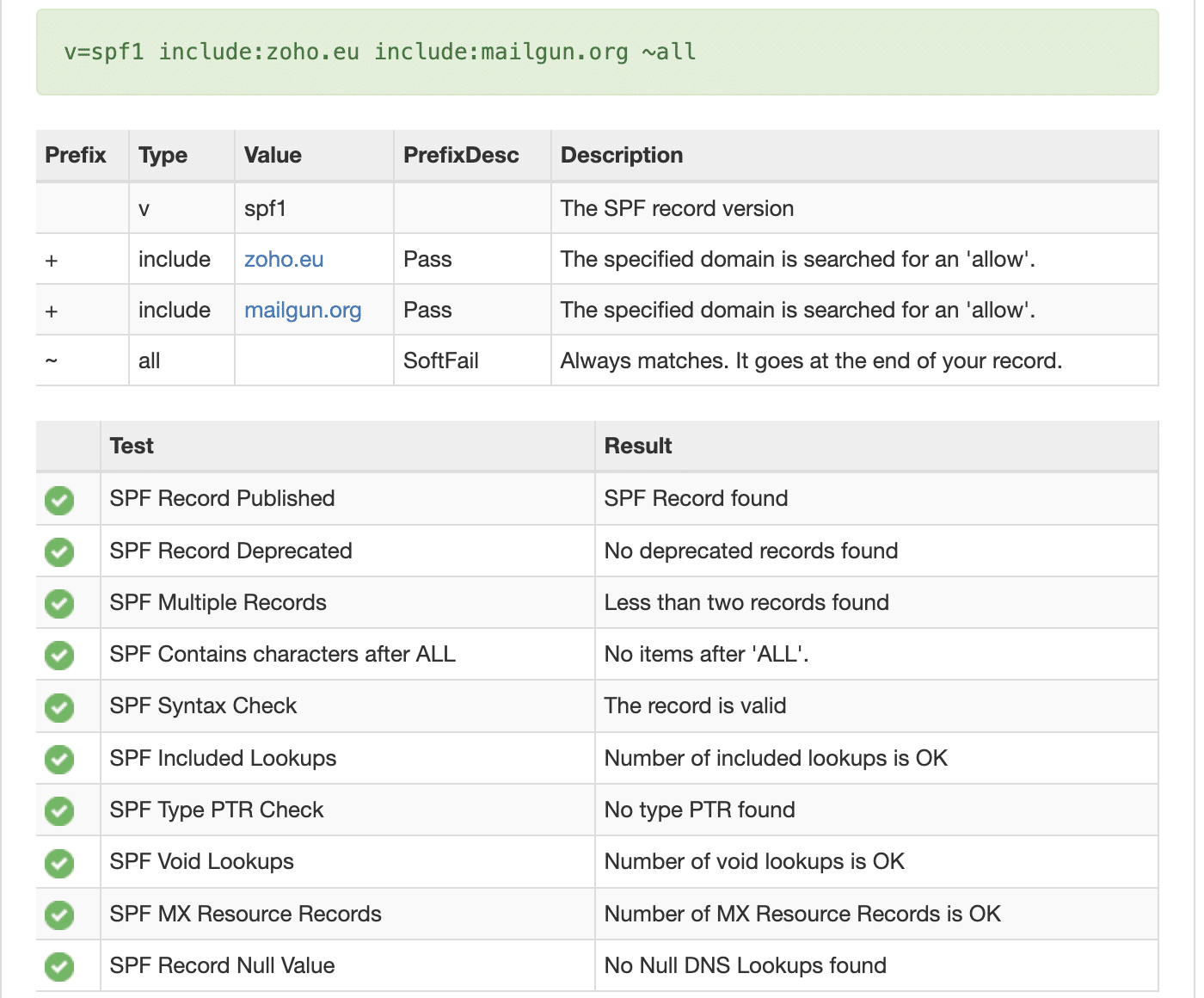1204x998 pixels.
Task: Click the green check beside SPF Multiple Records
Action: click(59, 603)
